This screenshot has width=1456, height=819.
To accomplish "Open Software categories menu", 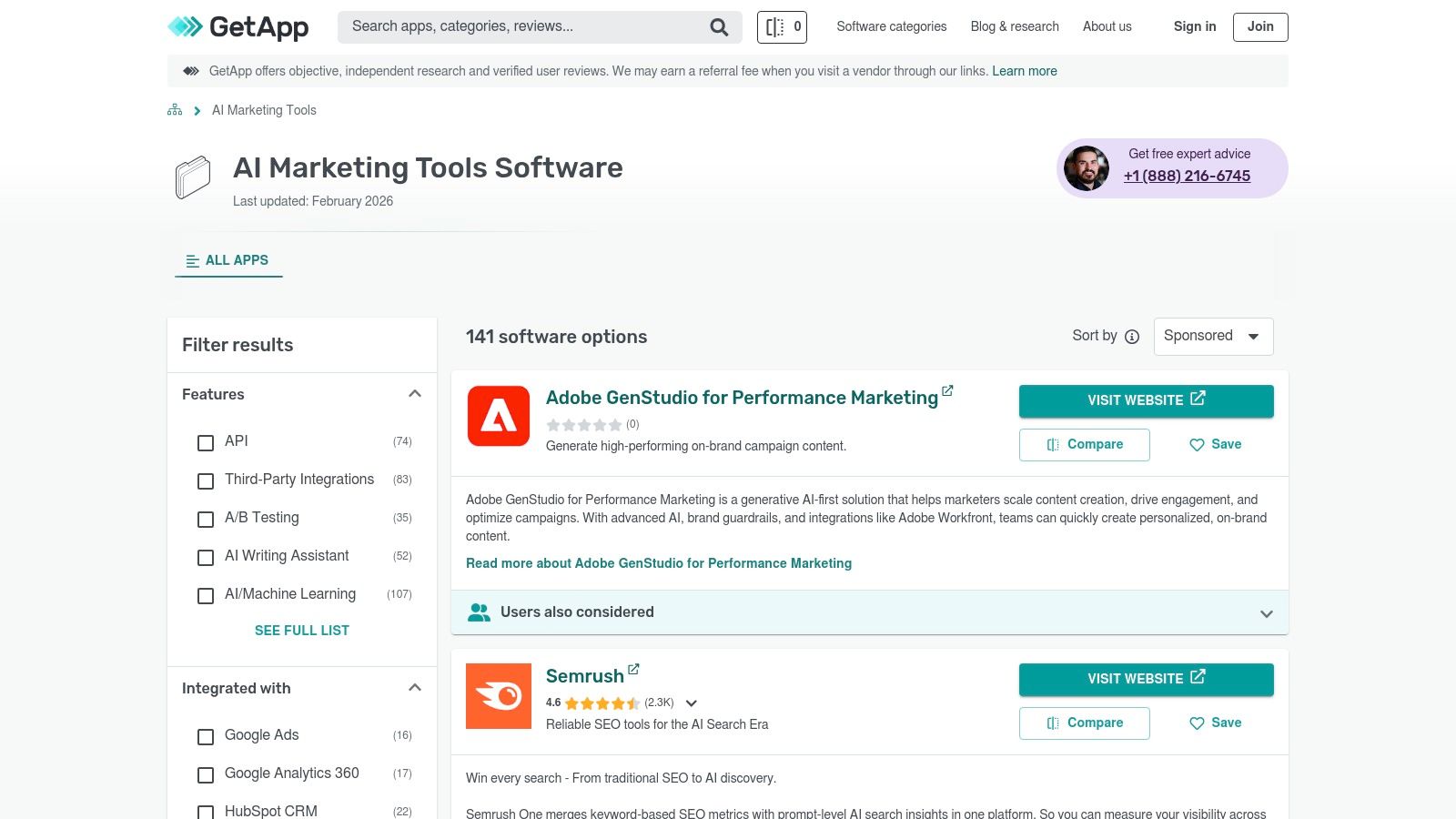I will (892, 27).
